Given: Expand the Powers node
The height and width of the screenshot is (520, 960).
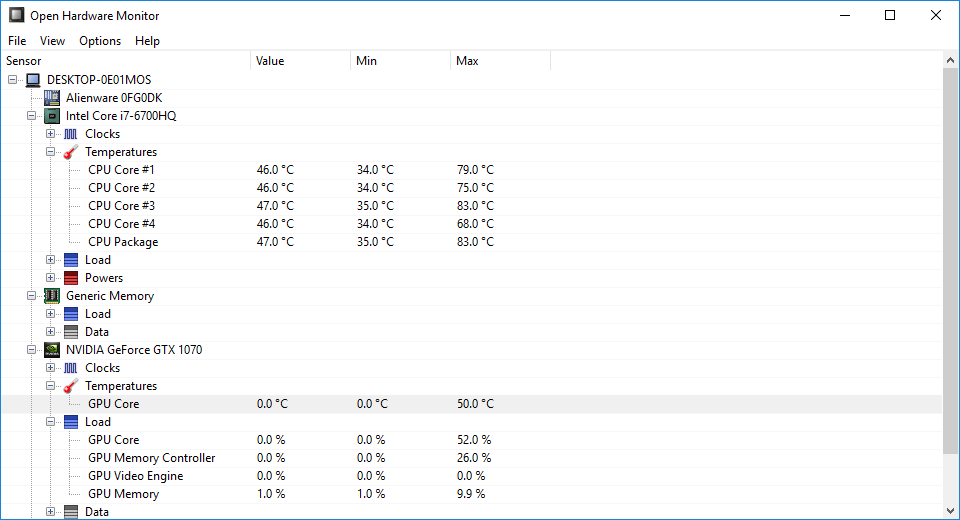Looking at the screenshot, I should point(51,278).
